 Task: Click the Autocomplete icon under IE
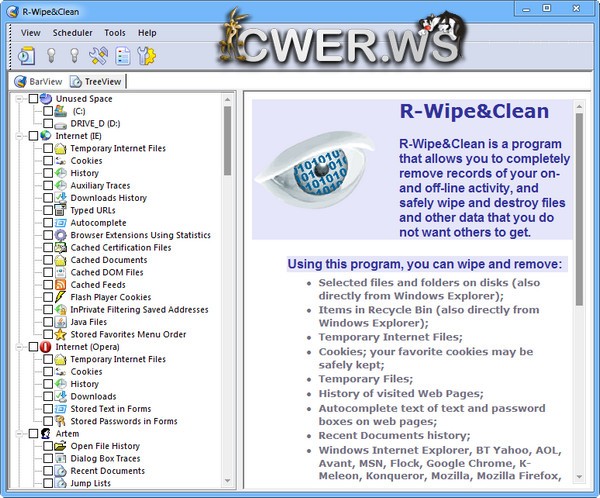click(x=60, y=222)
